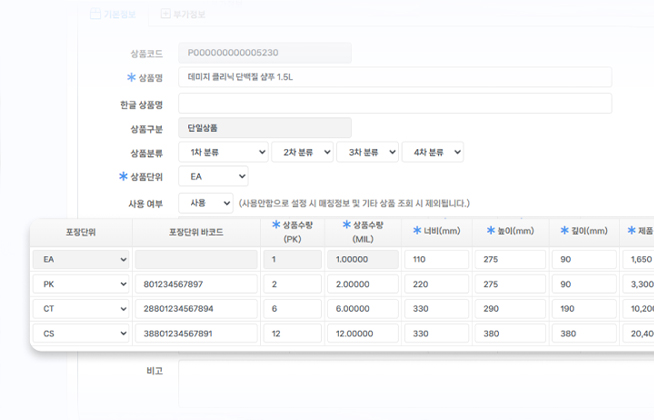Click the EA row length field 90

[584, 259]
